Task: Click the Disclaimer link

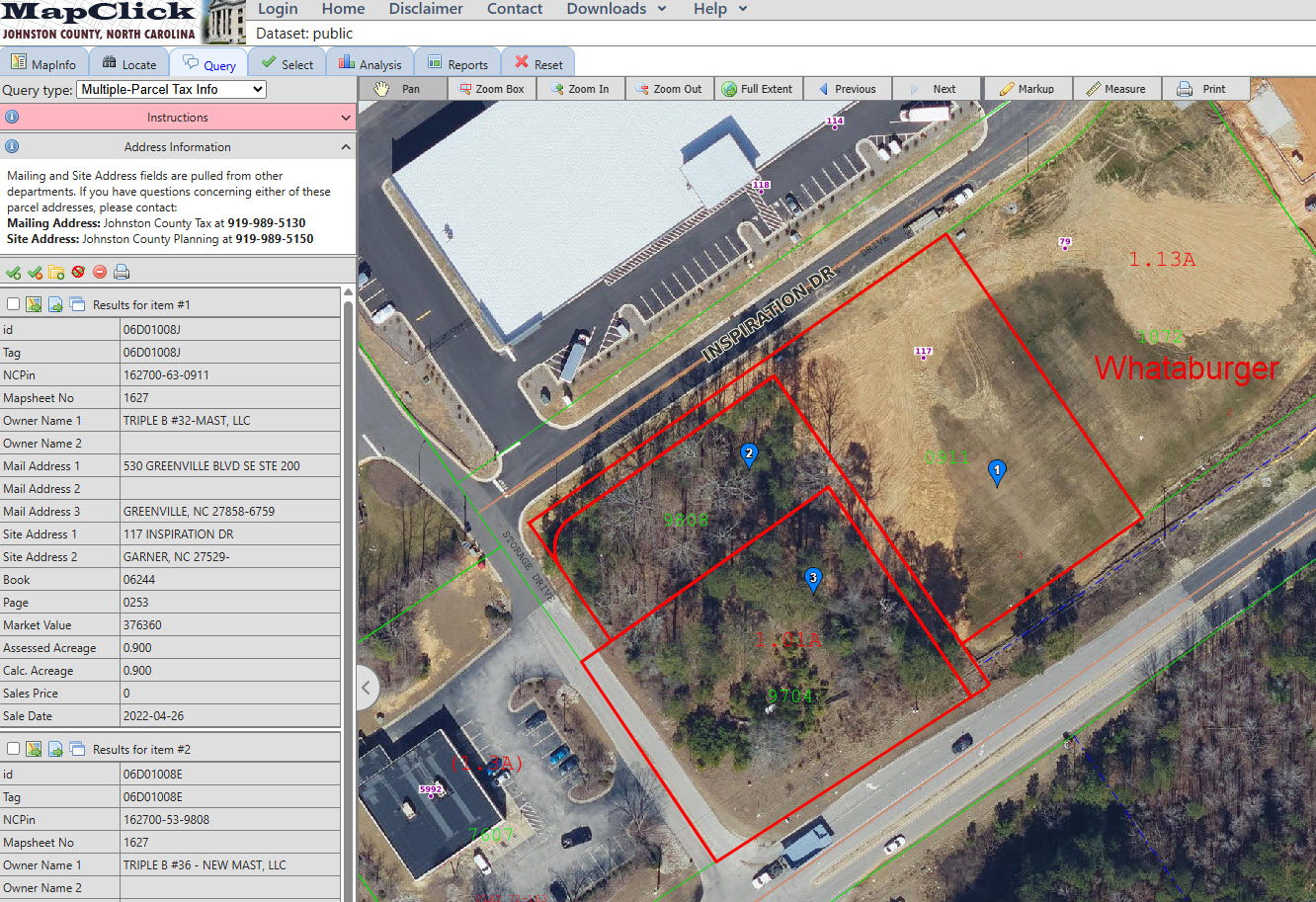Action: click(x=426, y=9)
